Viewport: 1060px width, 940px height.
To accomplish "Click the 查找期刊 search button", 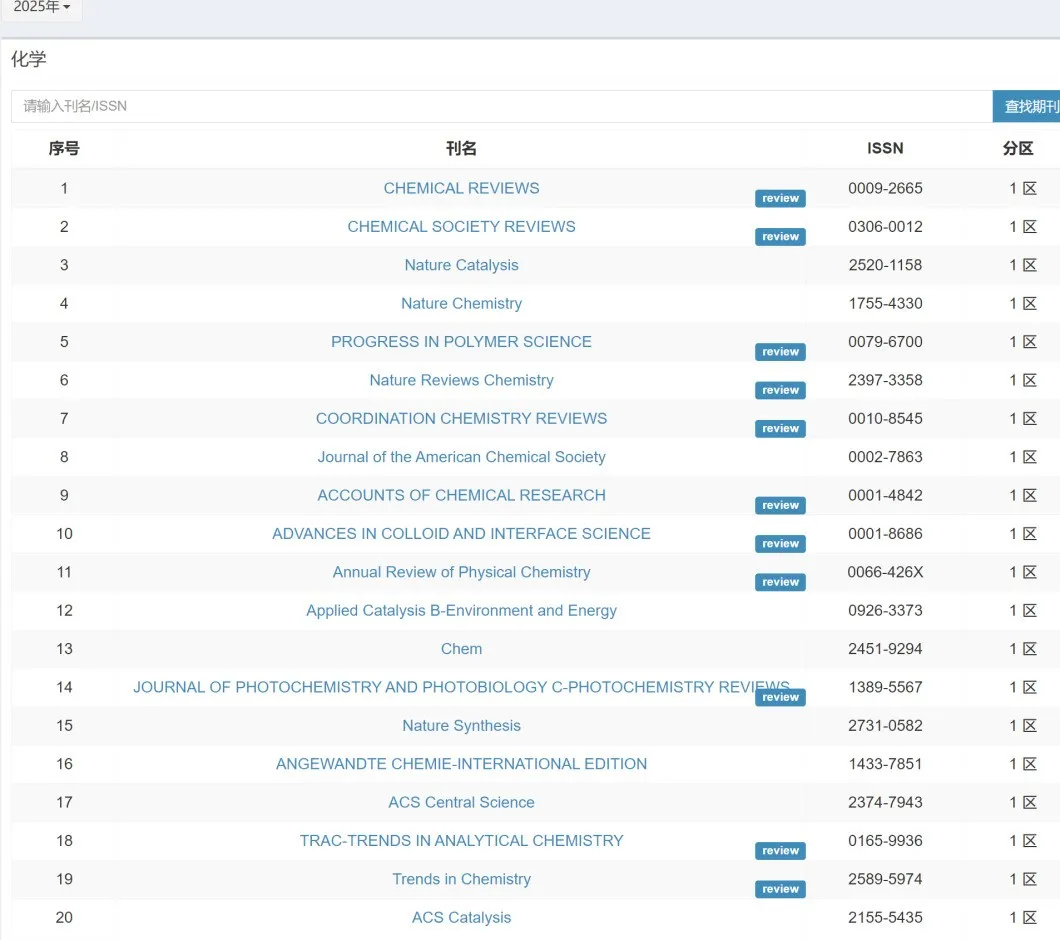I will tap(1026, 106).
